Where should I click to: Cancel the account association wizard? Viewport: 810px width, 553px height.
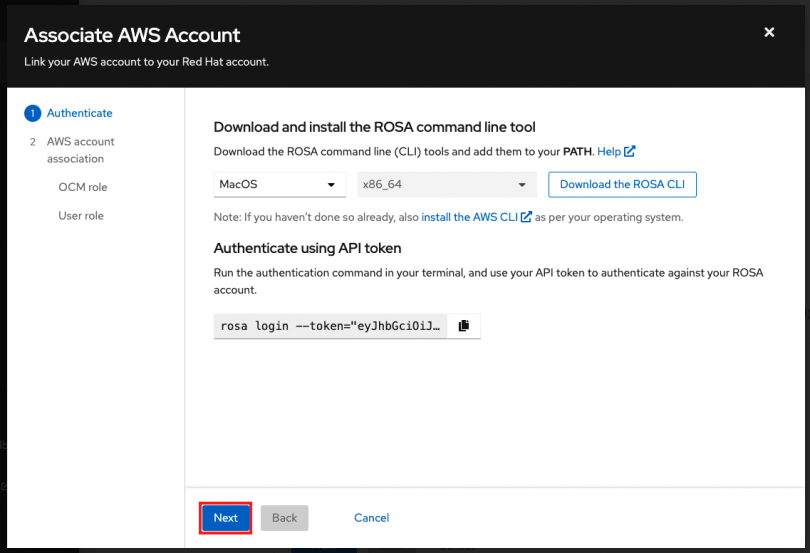(x=371, y=518)
